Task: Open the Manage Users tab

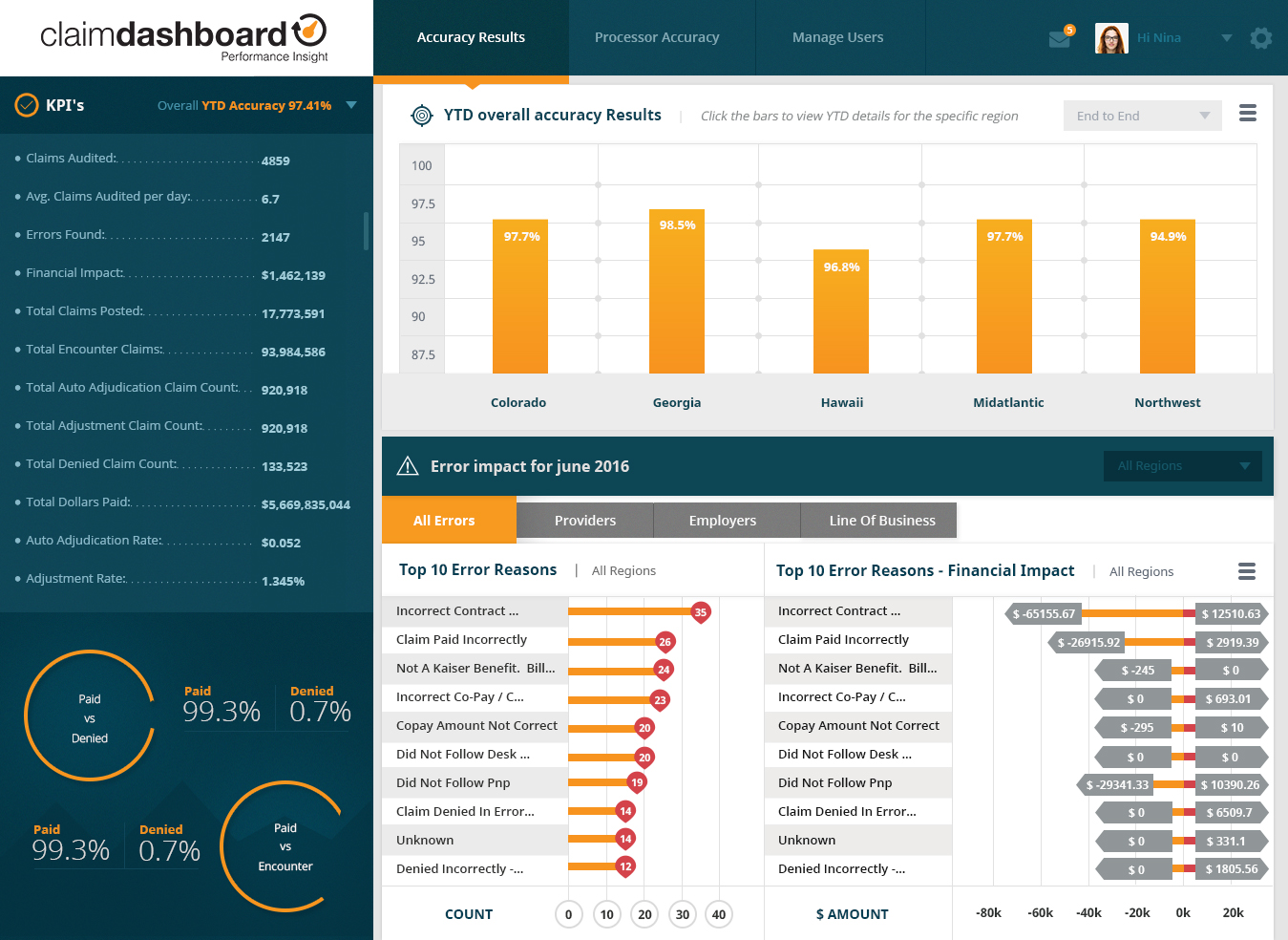Action: [837, 37]
